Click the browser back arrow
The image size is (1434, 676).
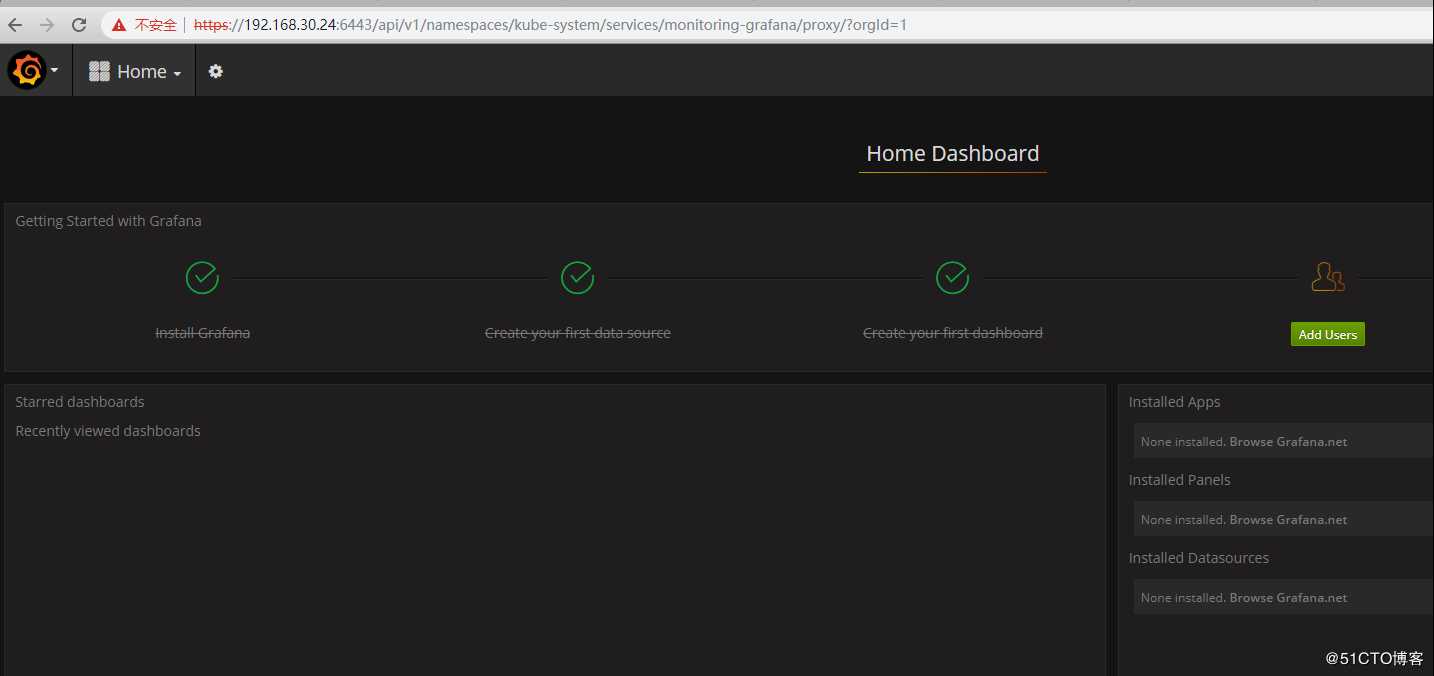coord(15,25)
